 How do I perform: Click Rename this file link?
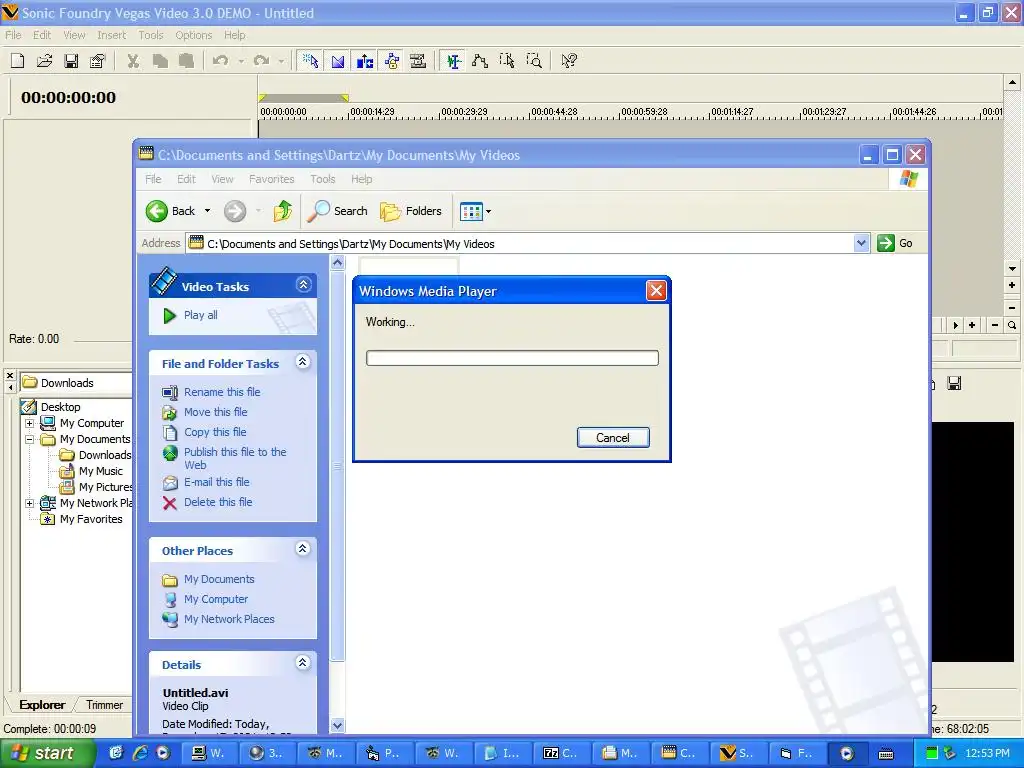tap(222, 392)
